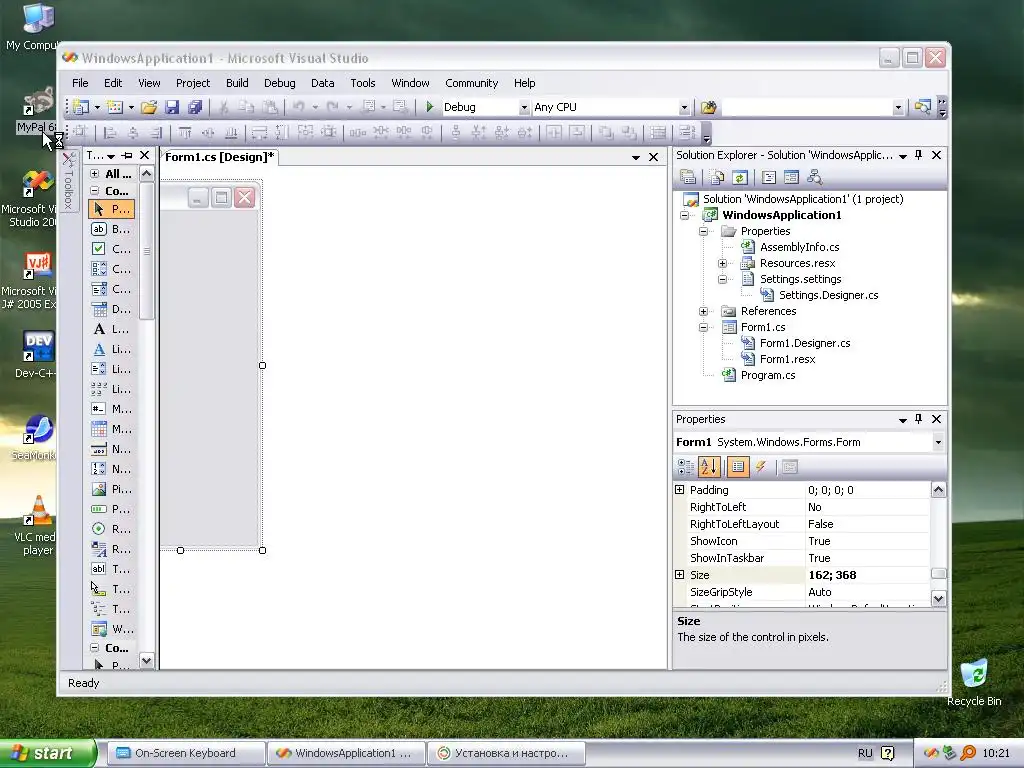This screenshot has width=1024, height=768.
Task: Click the Properties icon in Solution Explorer toolbar
Action: [688, 177]
